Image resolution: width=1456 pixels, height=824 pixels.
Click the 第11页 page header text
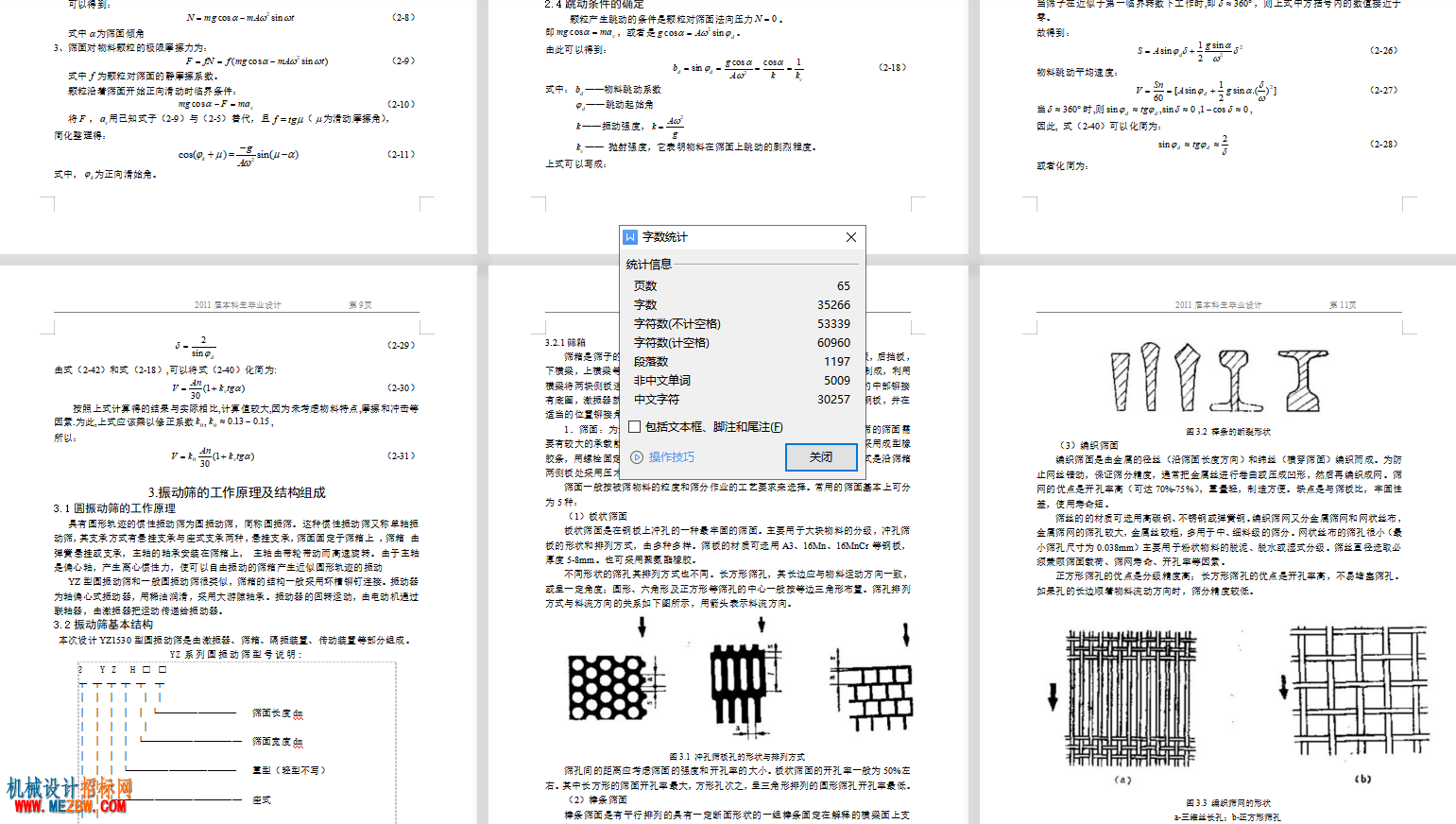point(1343,304)
